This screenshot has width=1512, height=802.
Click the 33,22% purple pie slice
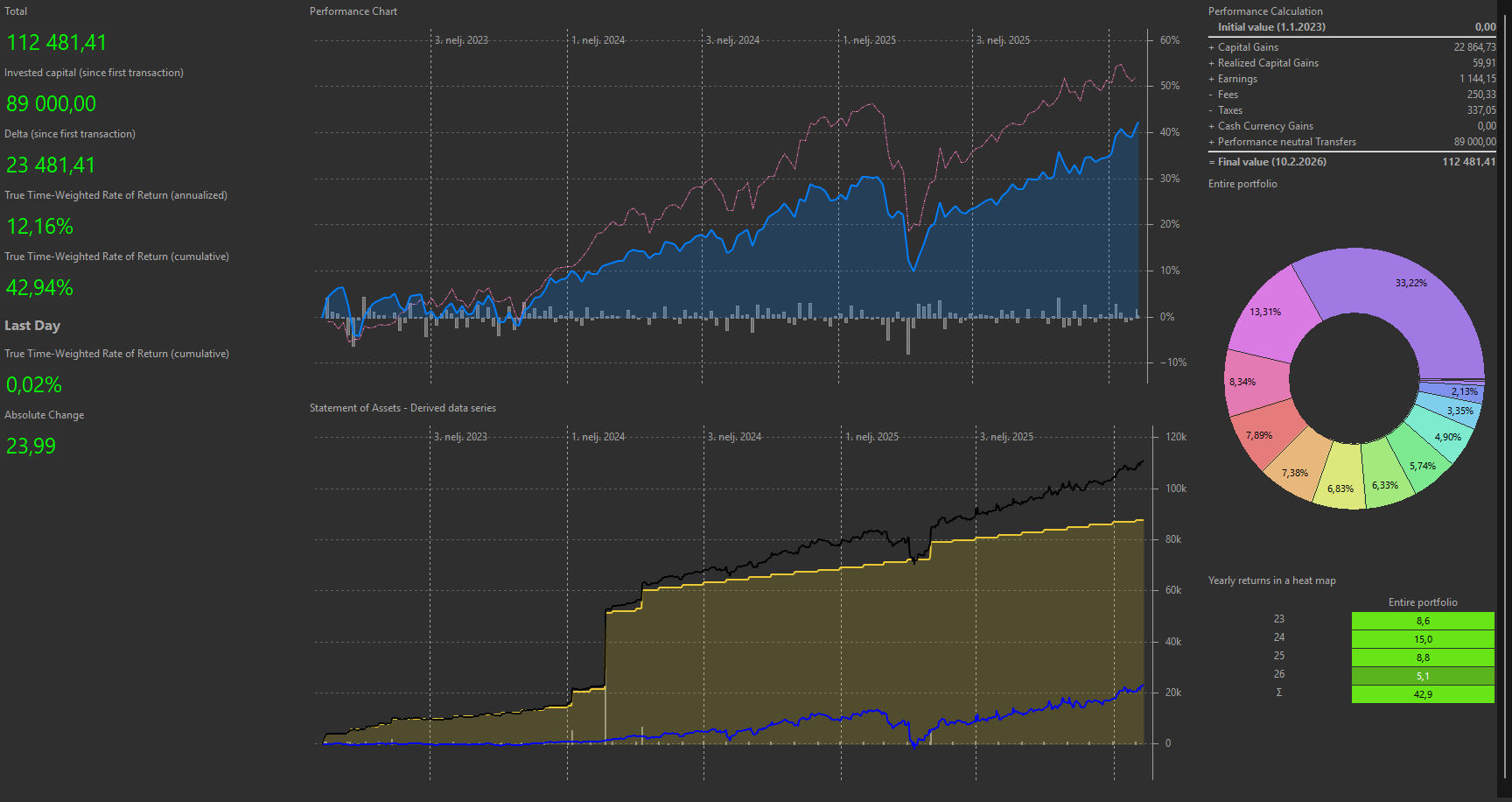click(x=1400, y=298)
